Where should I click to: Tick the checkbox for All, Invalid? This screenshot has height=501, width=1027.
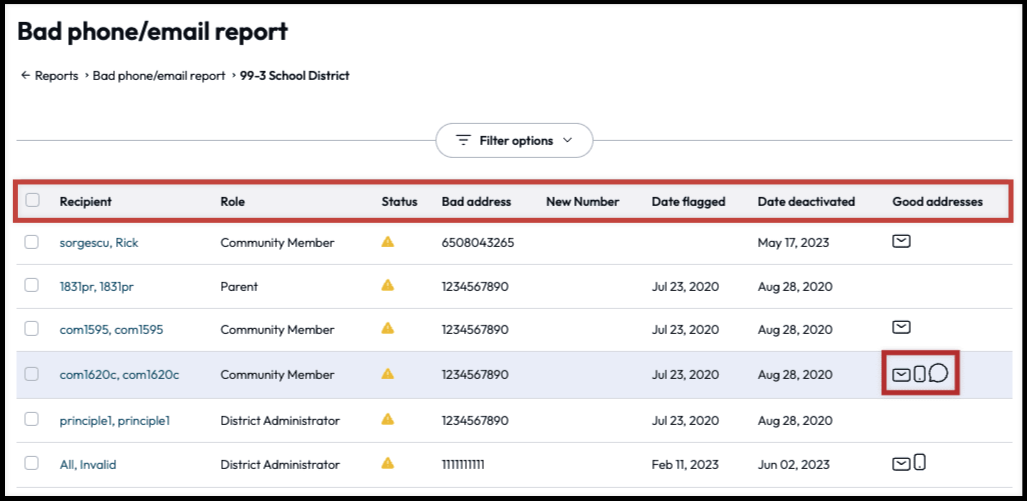pyautogui.click(x=32, y=463)
